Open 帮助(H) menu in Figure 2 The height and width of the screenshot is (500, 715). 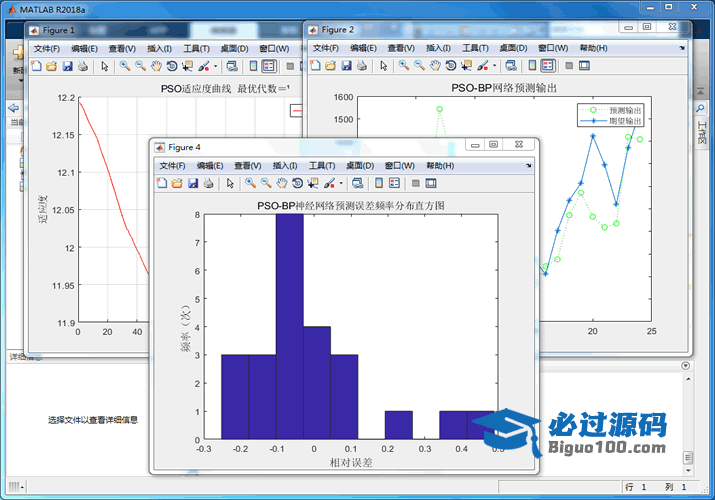coord(593,48)
